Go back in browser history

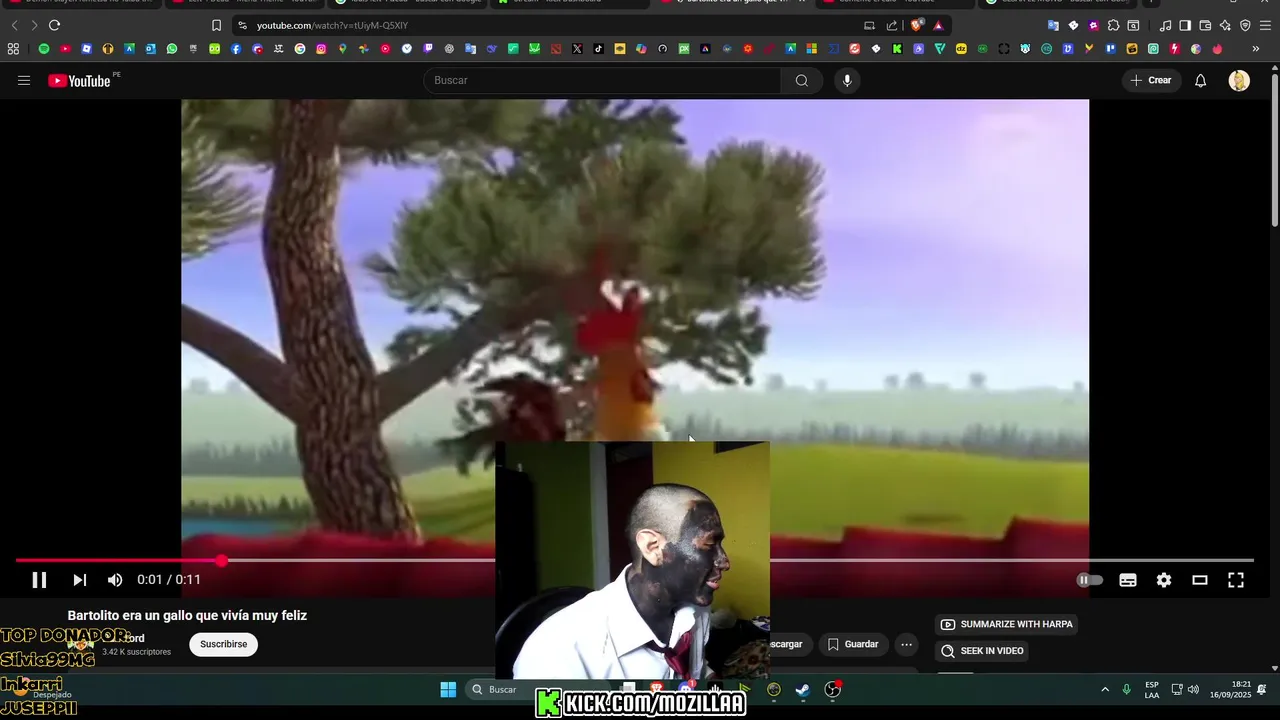pos(14,25)
